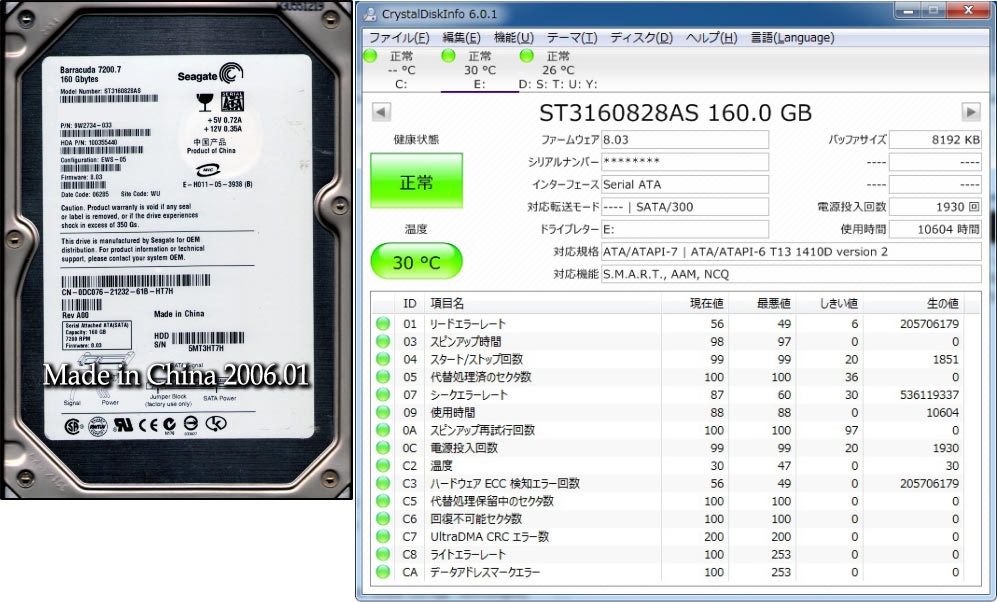Open the ディスク(D) menu
Viewport: 997px width, 602px height.
[x=642, y=38]
